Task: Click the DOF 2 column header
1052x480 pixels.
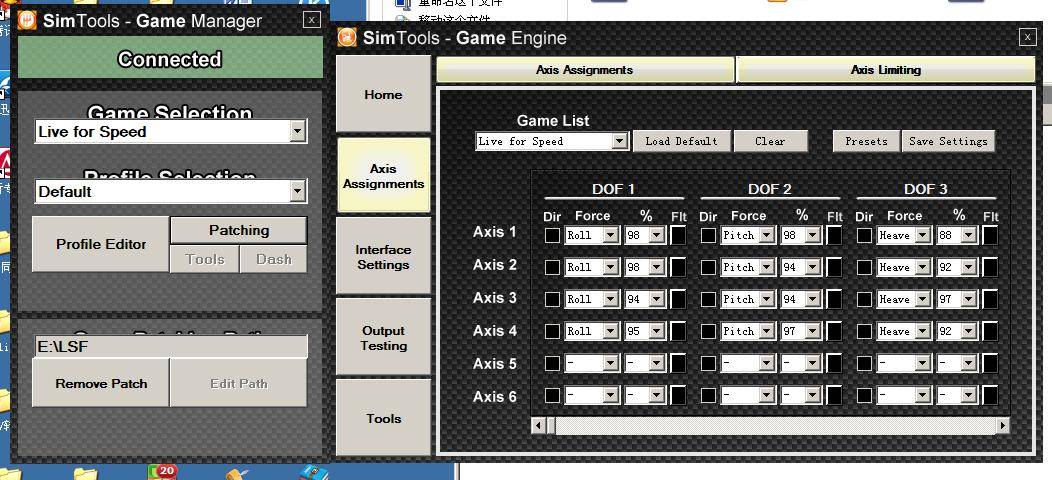Action: tap(770, 189)
